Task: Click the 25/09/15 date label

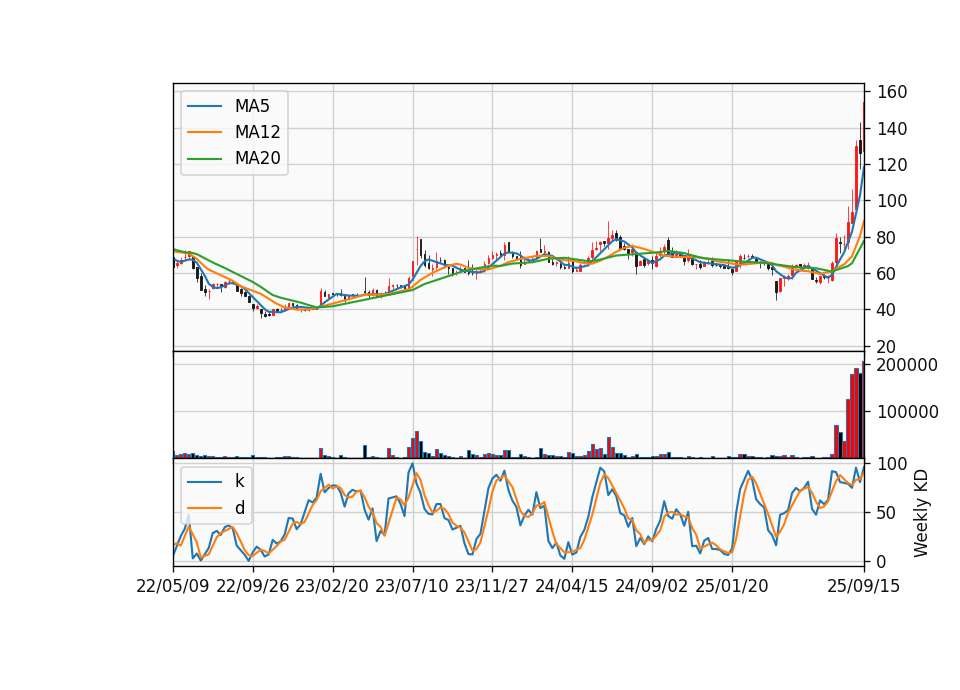Action: [864, 586]
